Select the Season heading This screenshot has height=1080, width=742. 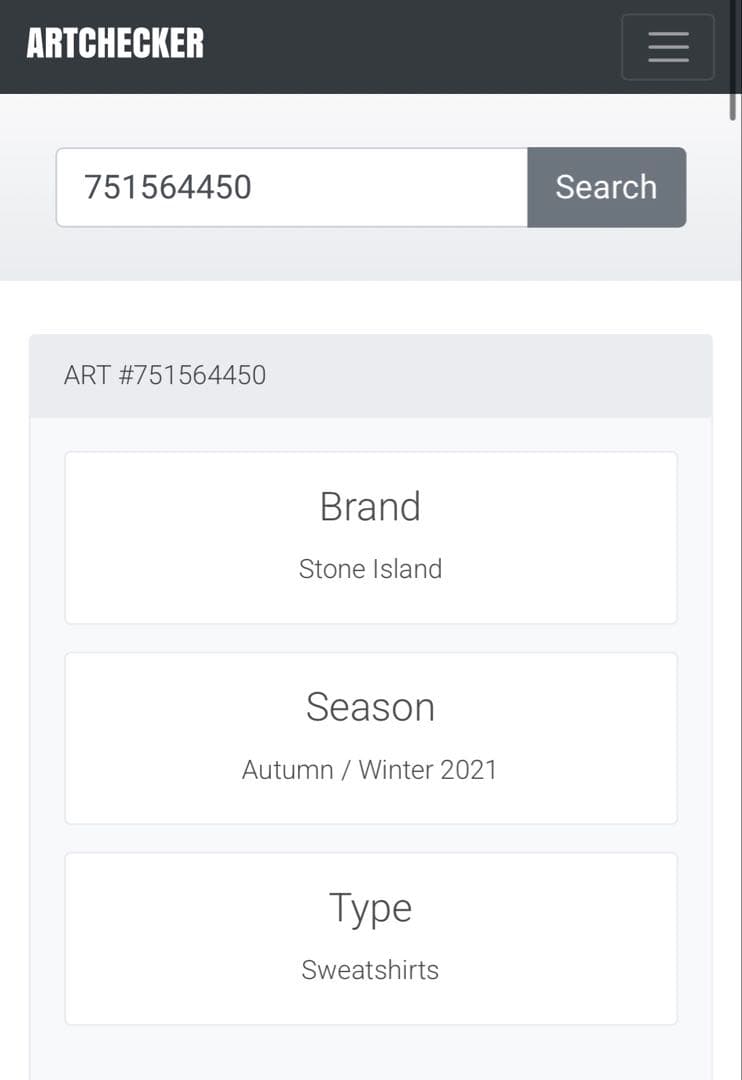370,707
